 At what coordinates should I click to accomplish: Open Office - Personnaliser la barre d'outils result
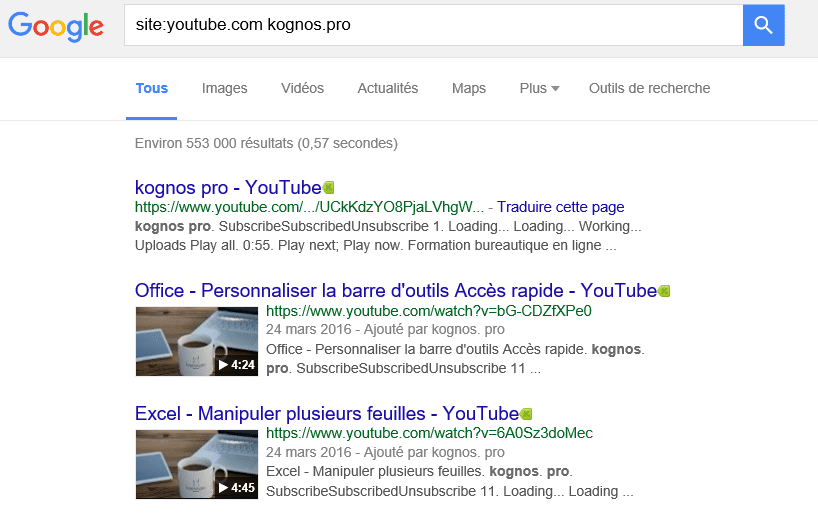pos(395,291)
